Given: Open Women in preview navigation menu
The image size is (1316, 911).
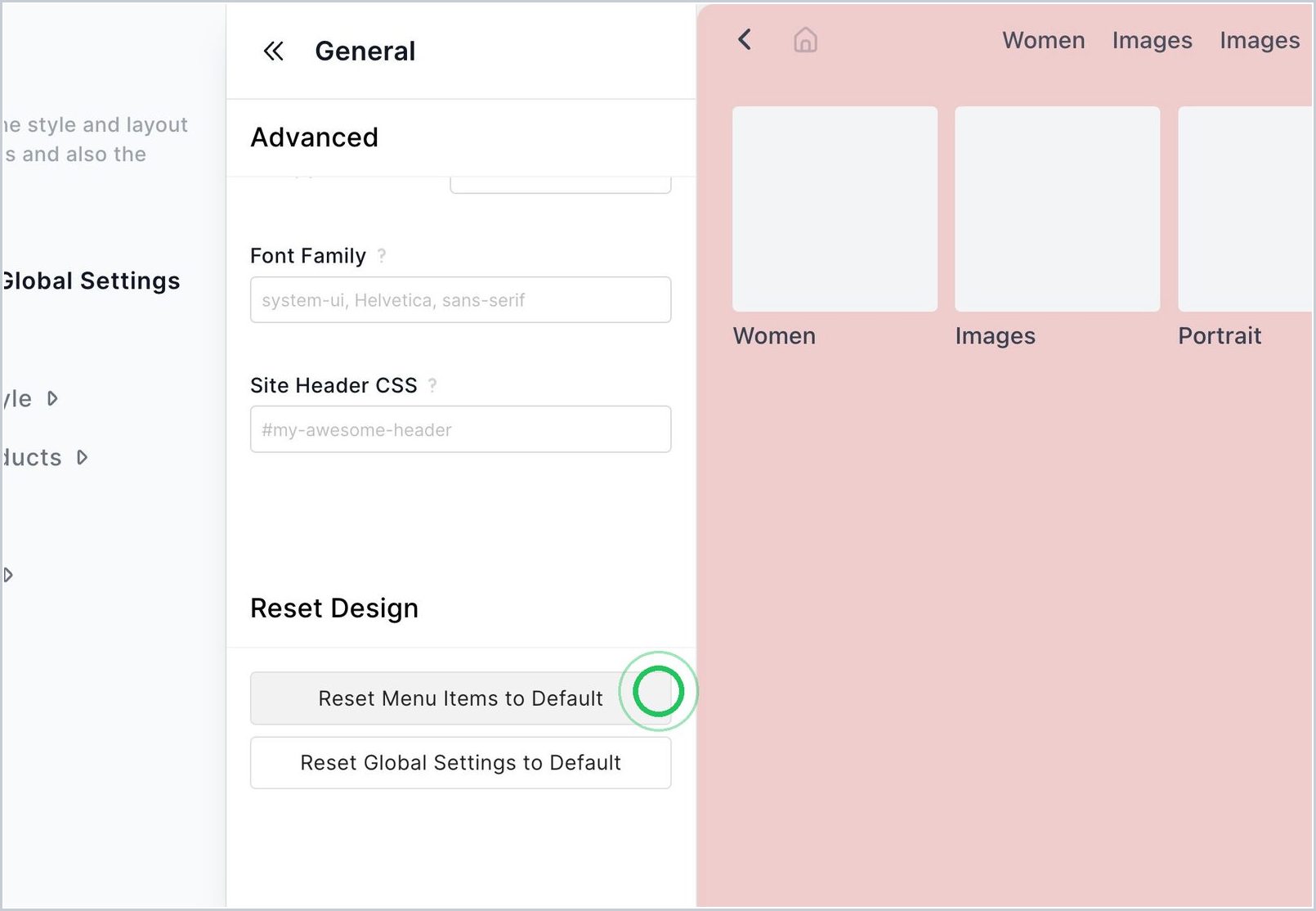Looking at the screenshot, I should click(x=1044, y=40).
